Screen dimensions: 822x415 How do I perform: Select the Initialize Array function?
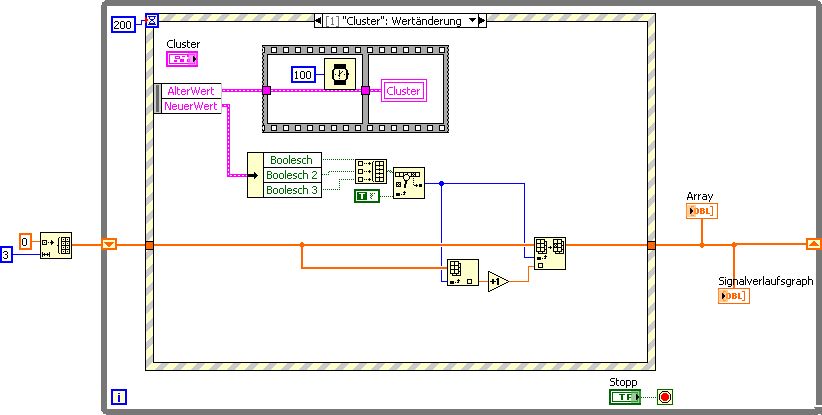[x=56, y=246]
